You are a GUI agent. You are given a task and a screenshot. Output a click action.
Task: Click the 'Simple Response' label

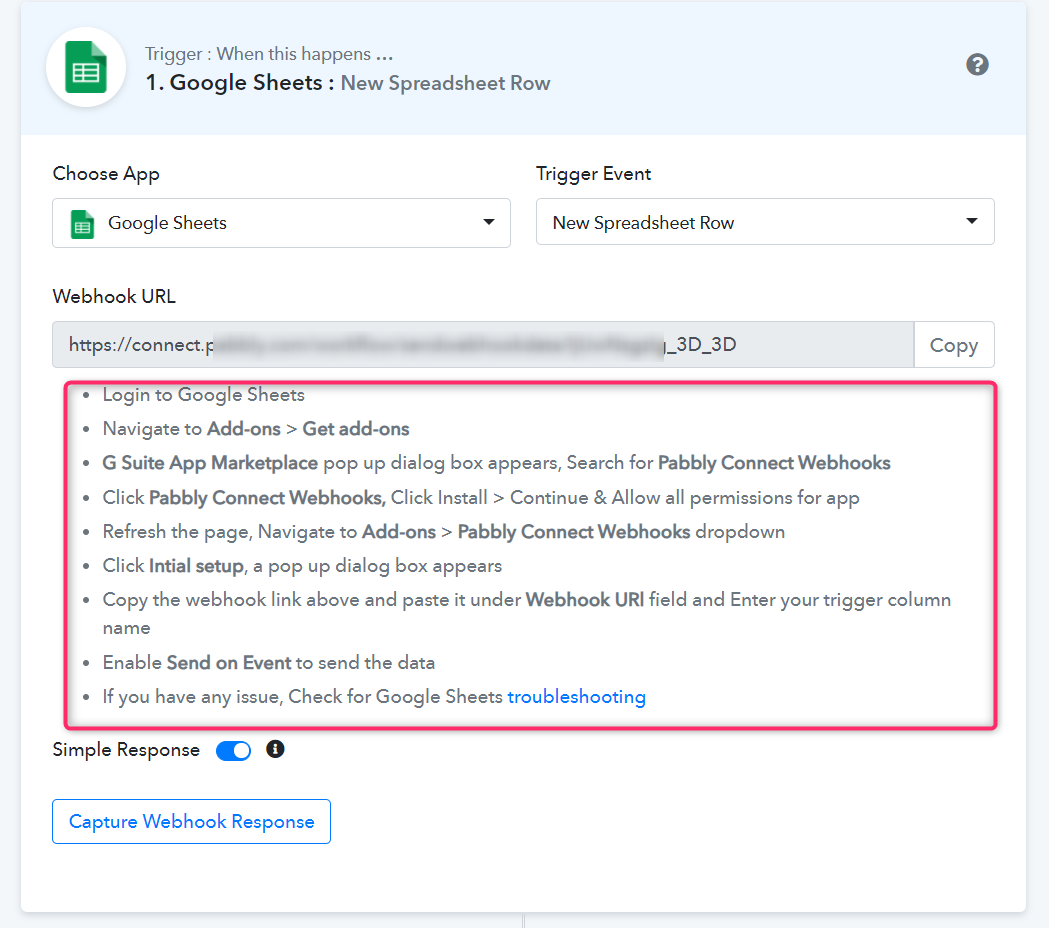pyautogui.click(x=126, y=750)
